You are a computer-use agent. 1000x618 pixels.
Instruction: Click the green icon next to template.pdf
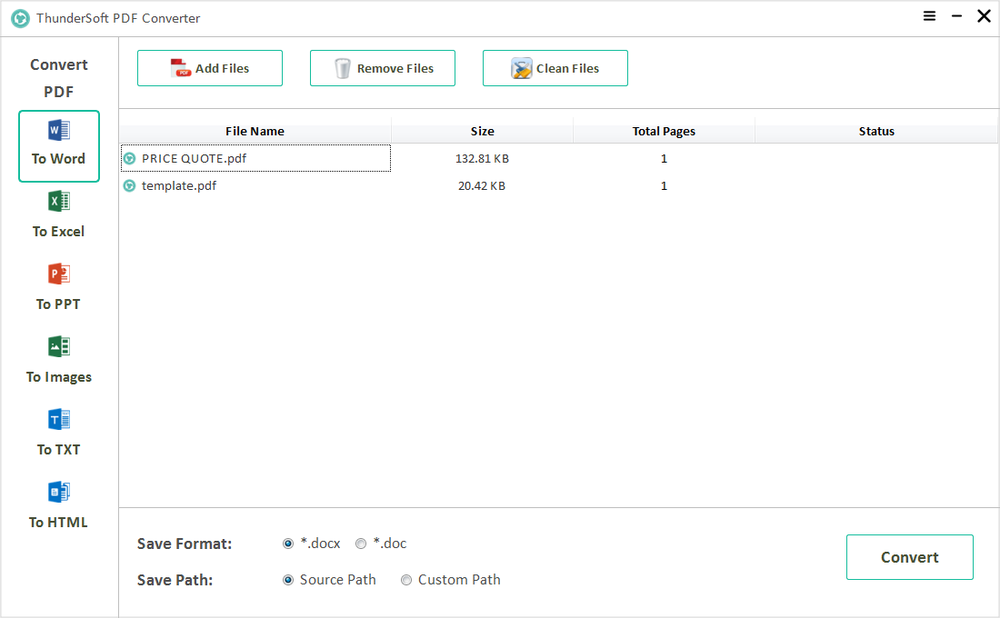129,185
